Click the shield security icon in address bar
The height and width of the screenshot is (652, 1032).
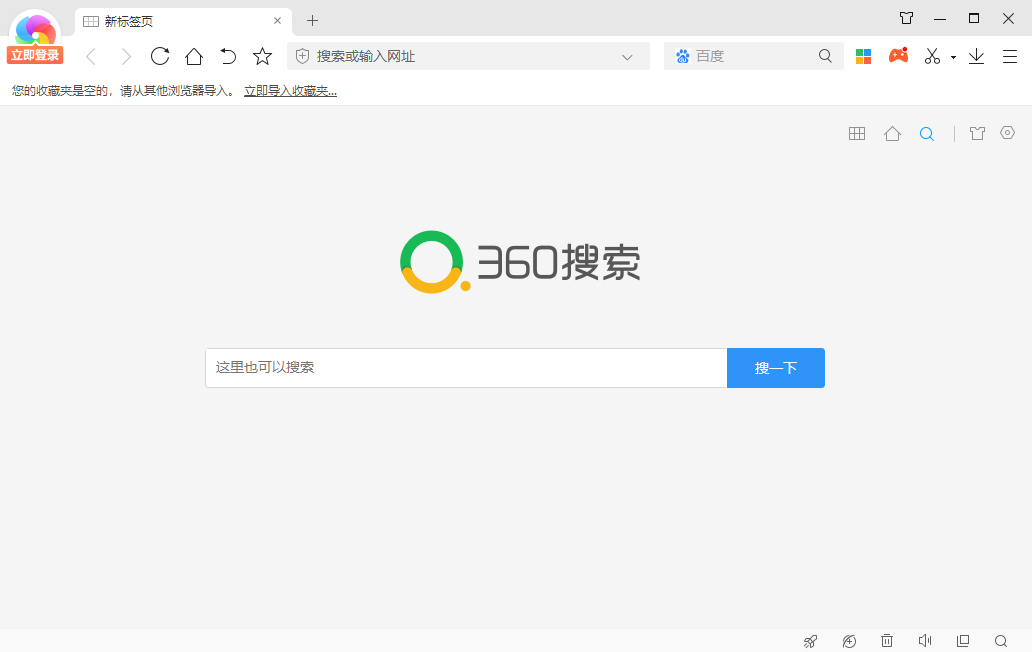coord(302,57)
